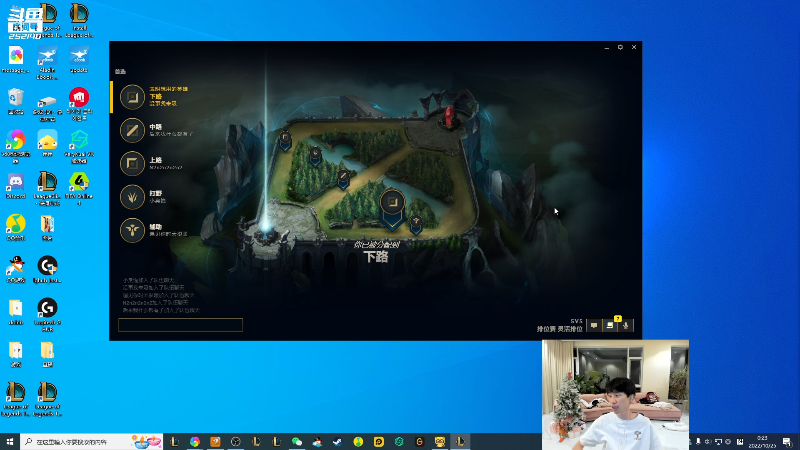Viewport: 800px width, 450px height.
Task: Open the Recycle Bin desktop icon
Action: 16,101
